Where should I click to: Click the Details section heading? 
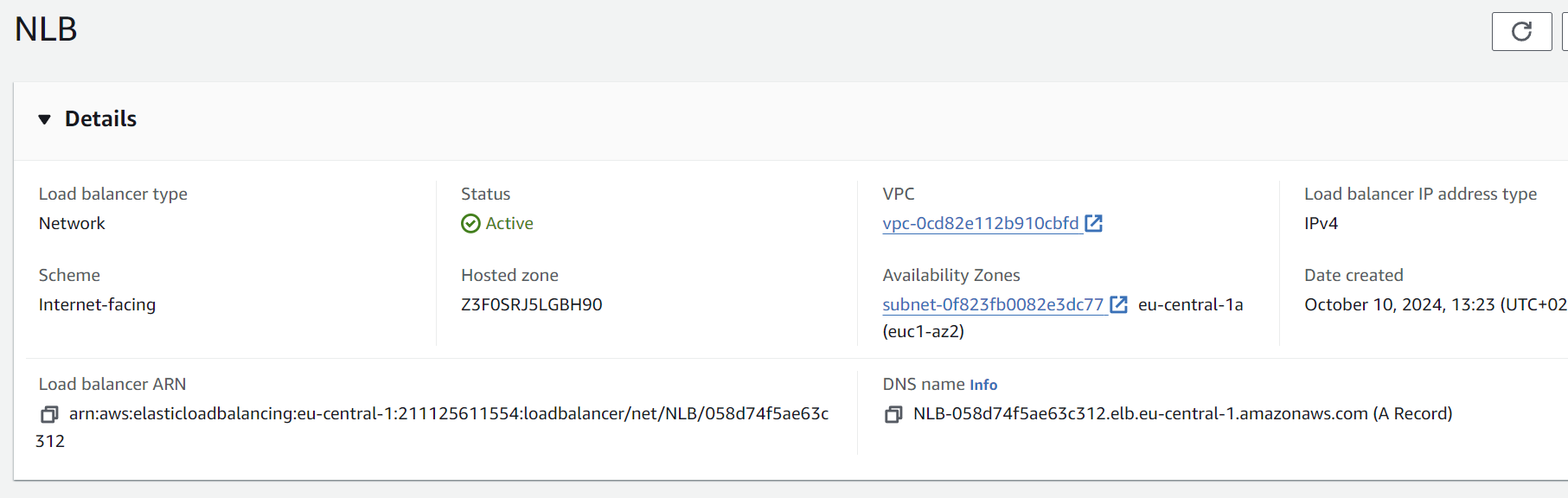pos(100,119)
